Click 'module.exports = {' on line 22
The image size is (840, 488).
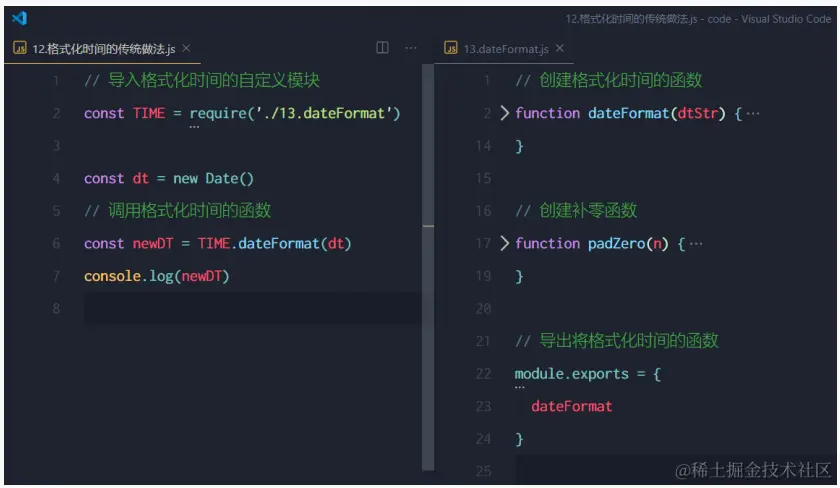[x=588, y=373]
